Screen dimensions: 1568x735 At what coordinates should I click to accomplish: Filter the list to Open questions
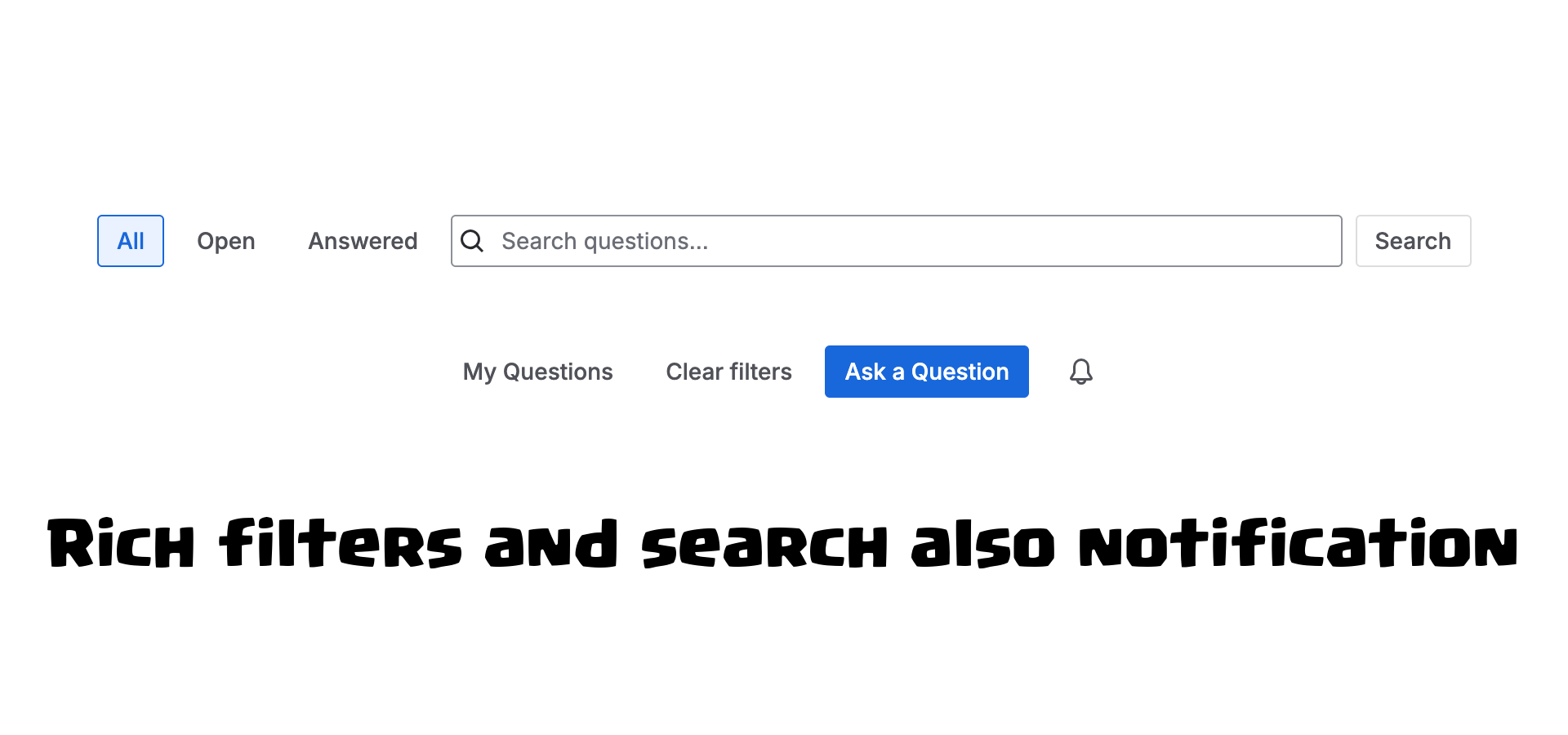pyautogui.click(x=226, y=241)
